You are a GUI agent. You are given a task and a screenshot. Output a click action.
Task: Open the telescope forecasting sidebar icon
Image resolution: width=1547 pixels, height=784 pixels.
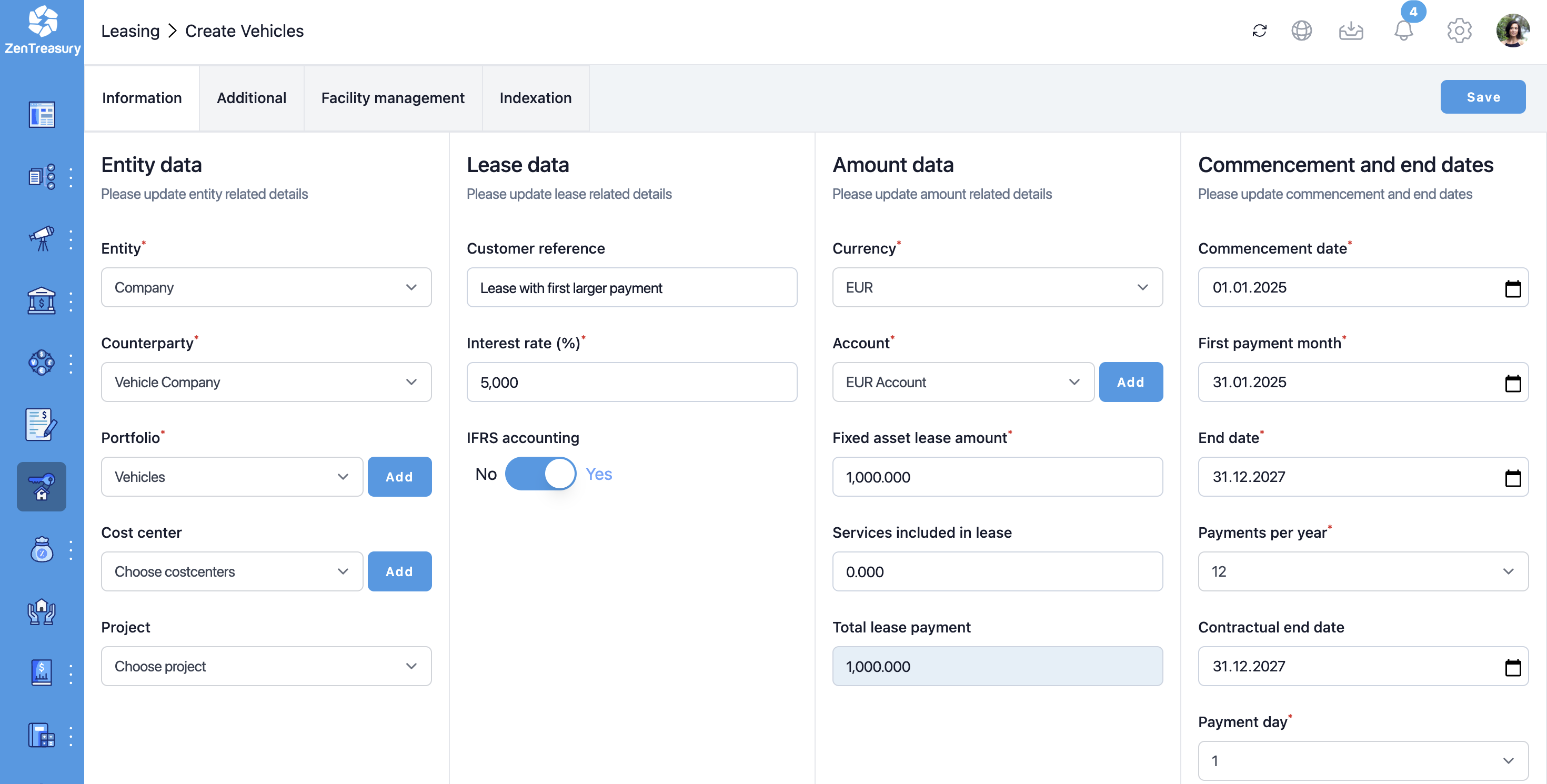(42, 239)
